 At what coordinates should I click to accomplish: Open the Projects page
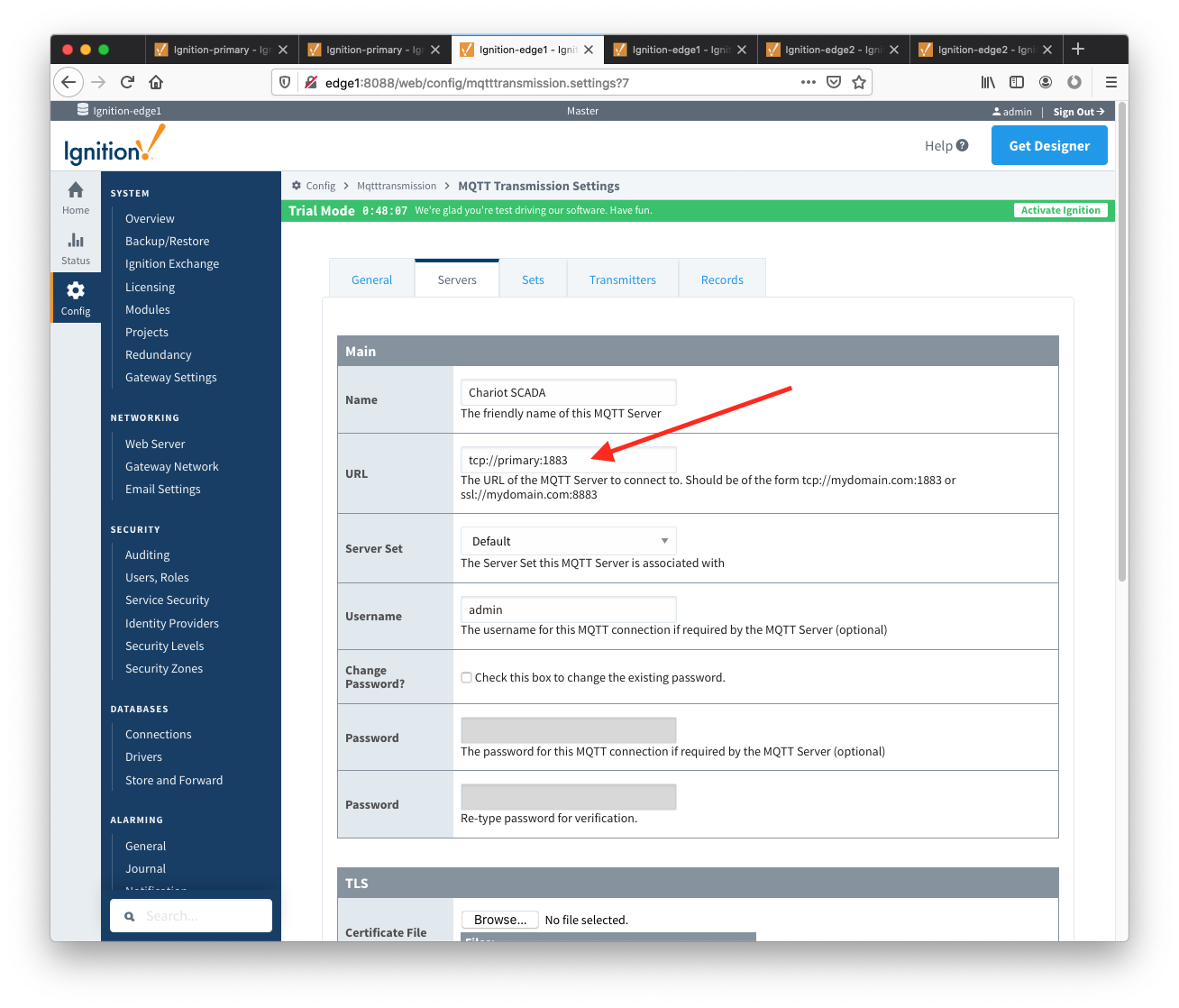pos(147,332)
